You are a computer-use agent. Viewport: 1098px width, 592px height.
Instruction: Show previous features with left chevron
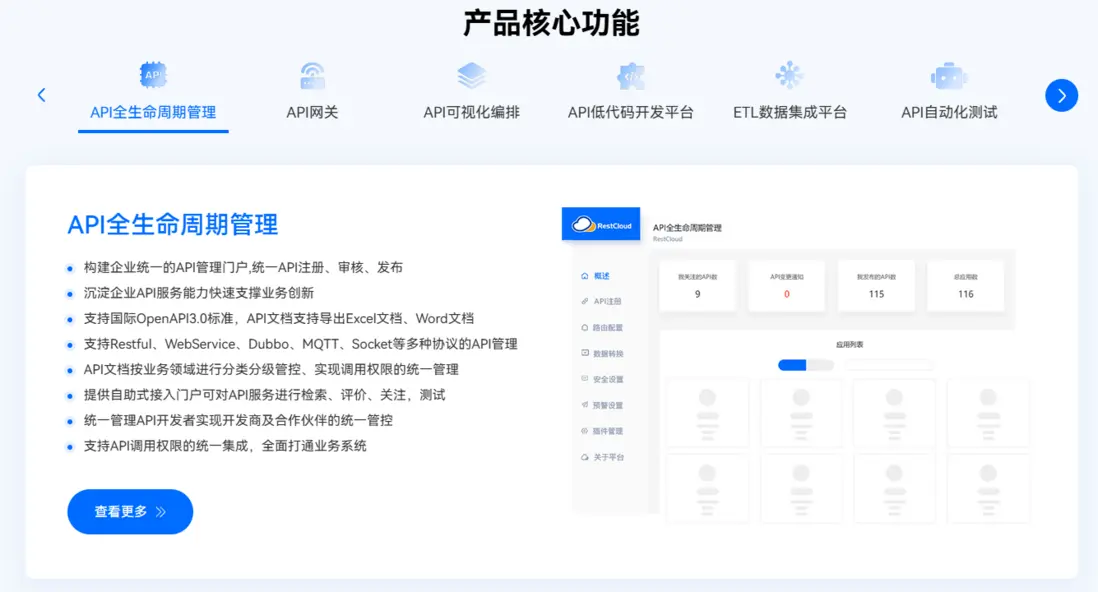point(41,95)
